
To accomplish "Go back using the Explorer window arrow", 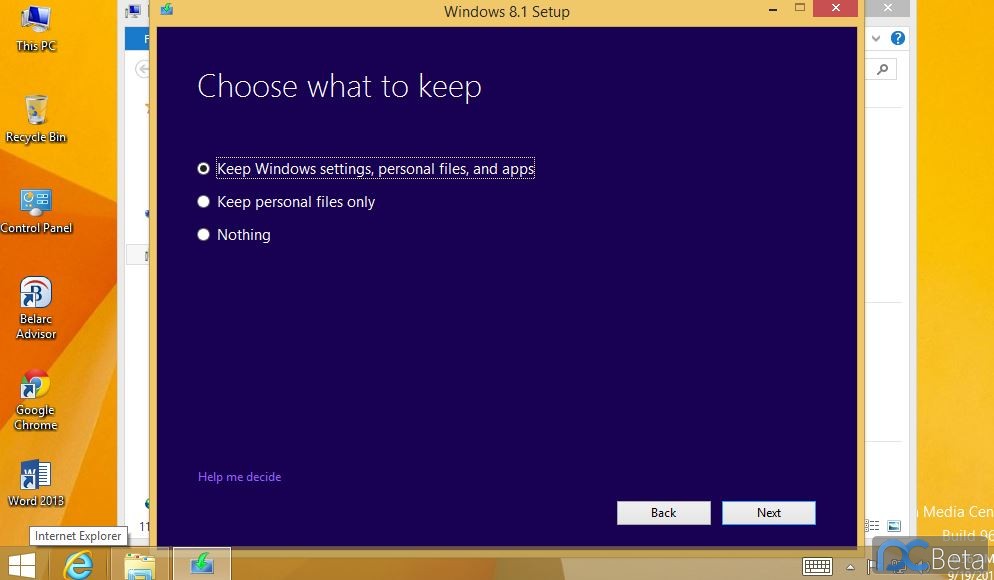I will [x=143, y=69].
